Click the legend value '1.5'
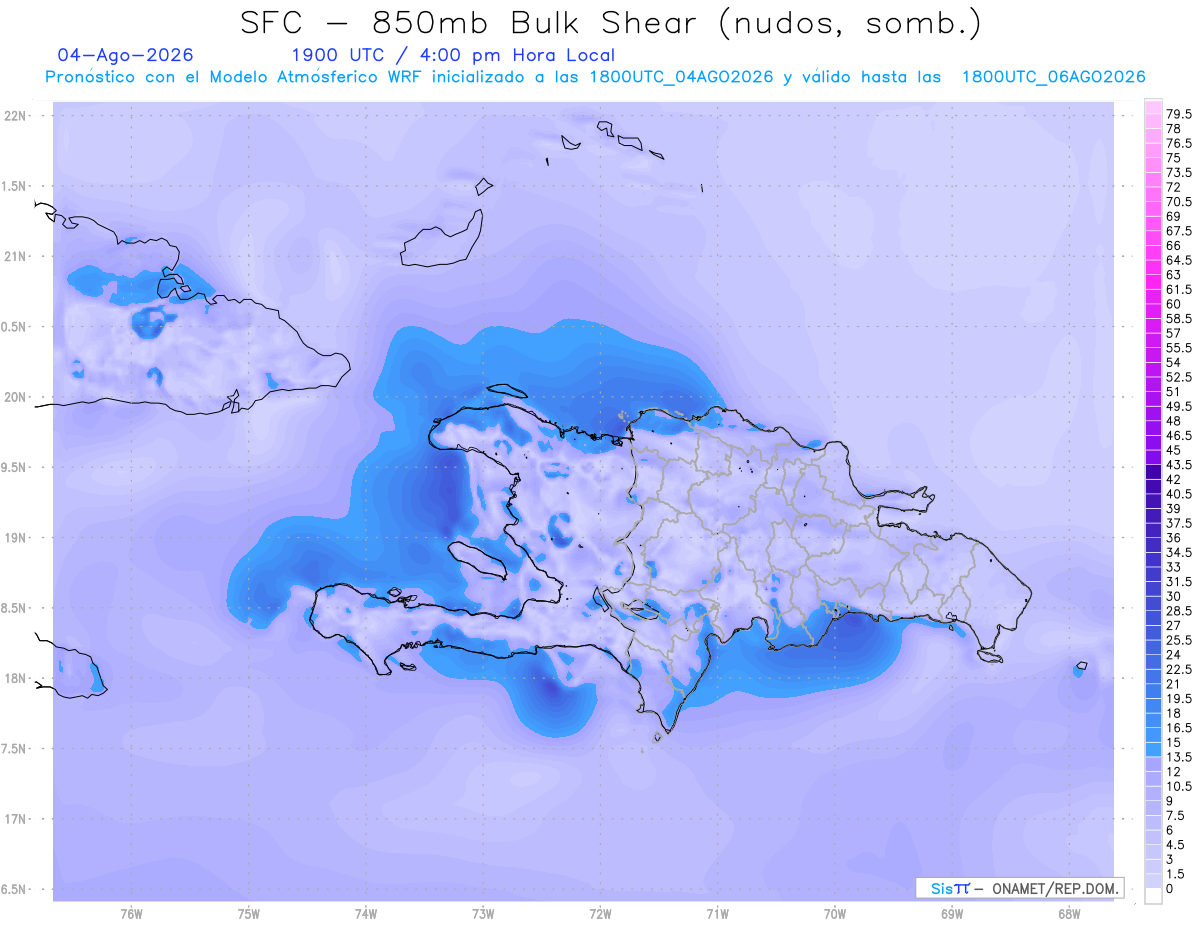 (1175, 874)
